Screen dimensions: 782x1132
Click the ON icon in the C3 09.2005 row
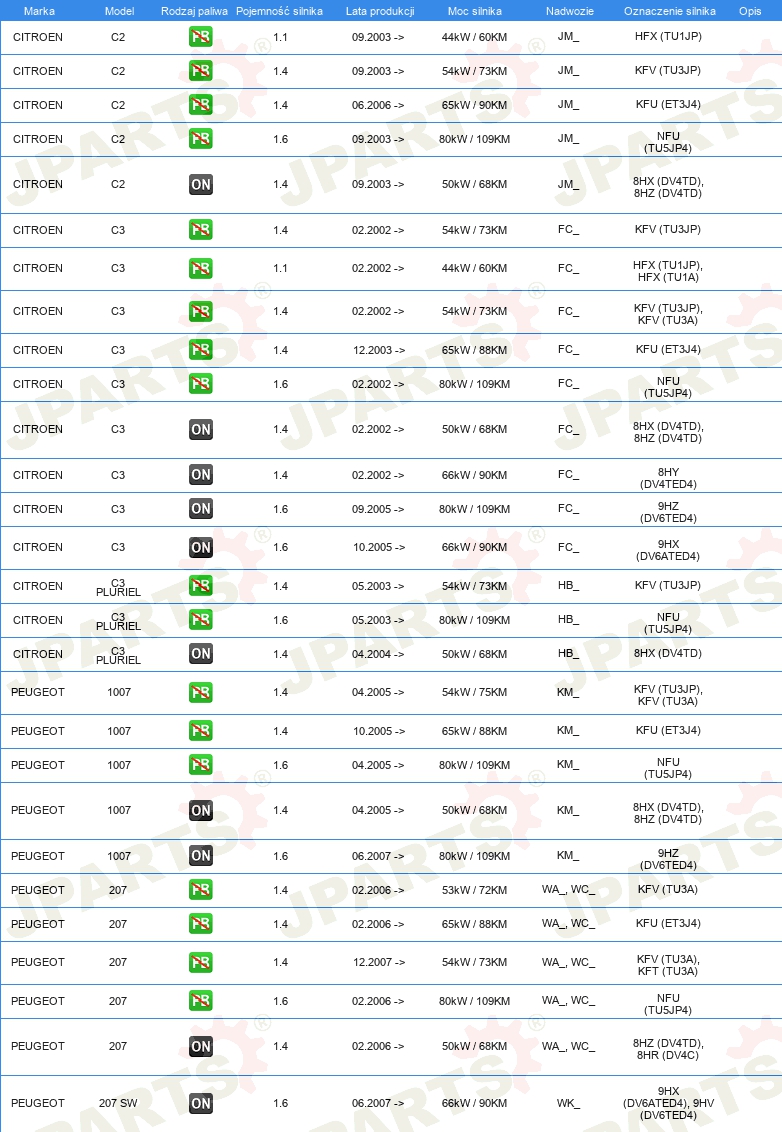pos(201,509)
